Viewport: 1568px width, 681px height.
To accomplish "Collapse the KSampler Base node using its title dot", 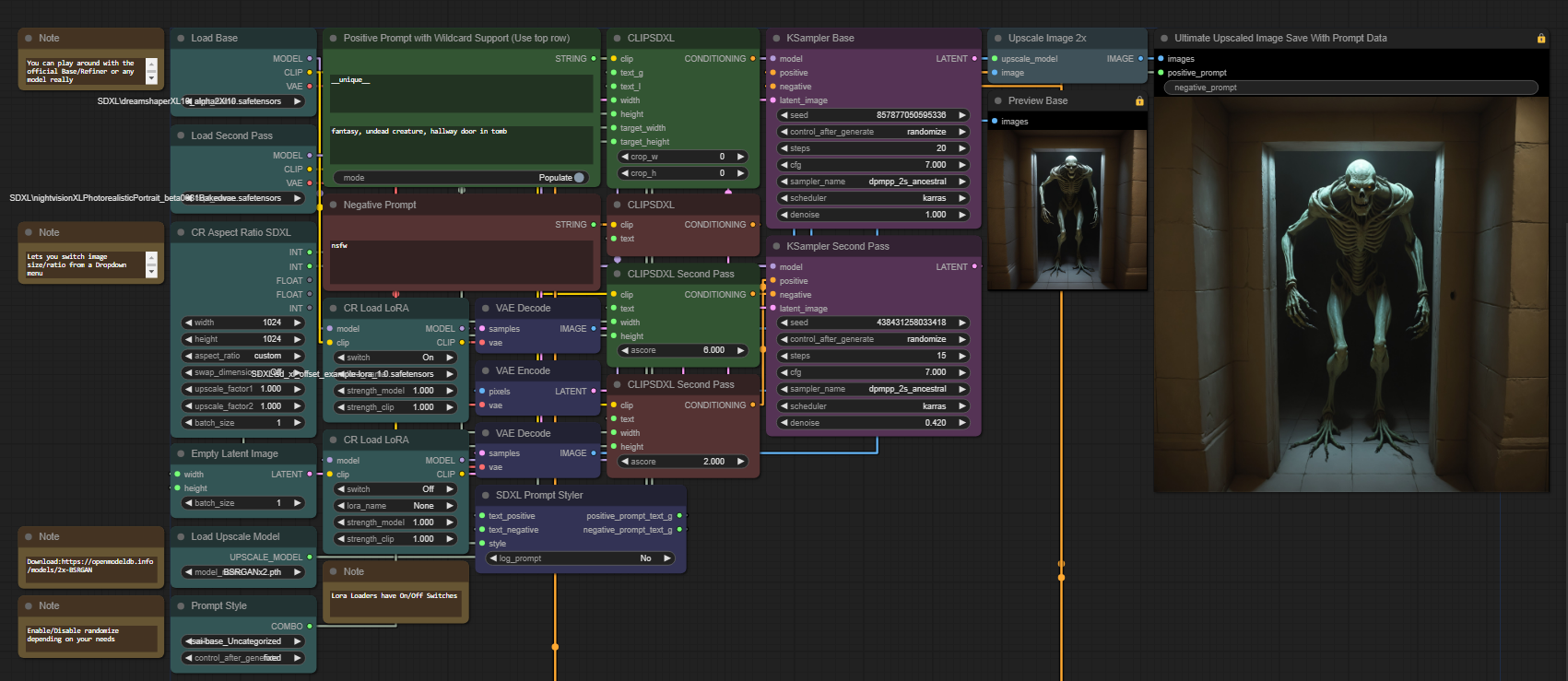I will tap(776, 39).
